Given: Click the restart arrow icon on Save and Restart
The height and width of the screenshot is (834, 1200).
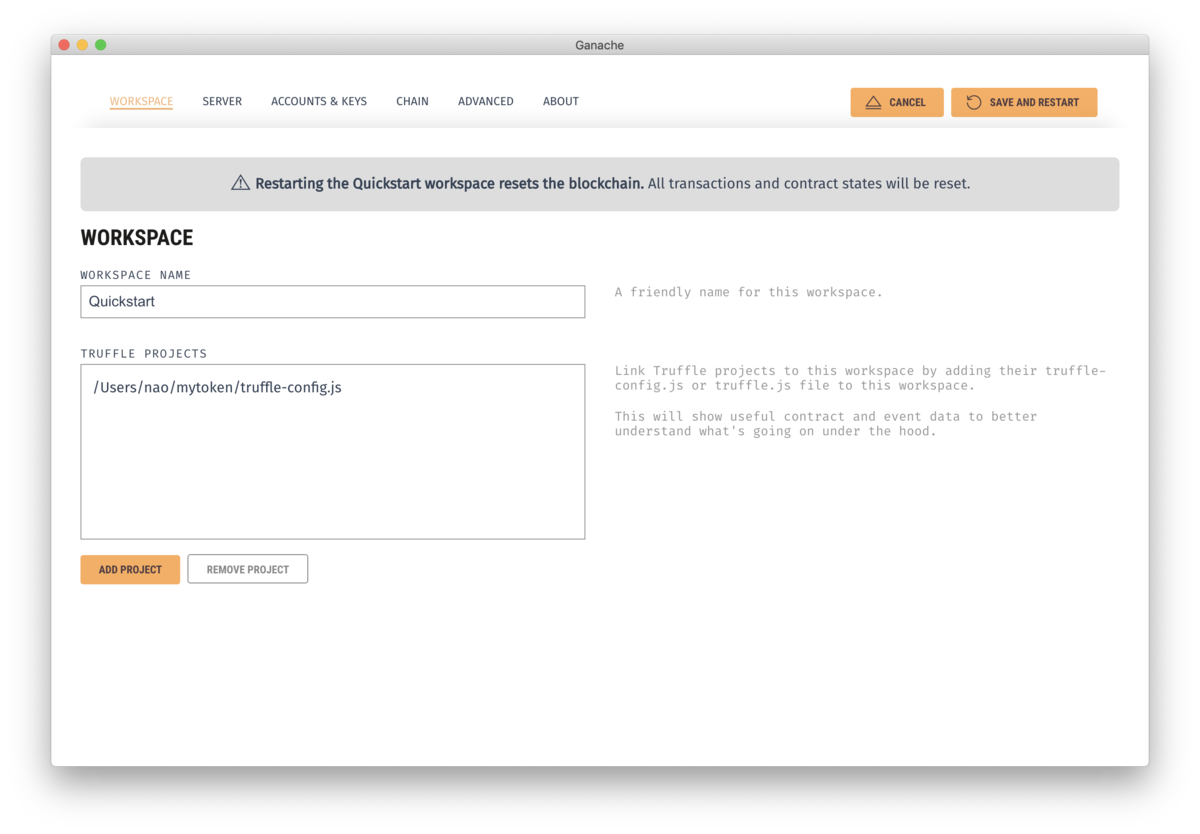Looking at the screenshot, I should (973, 102).
